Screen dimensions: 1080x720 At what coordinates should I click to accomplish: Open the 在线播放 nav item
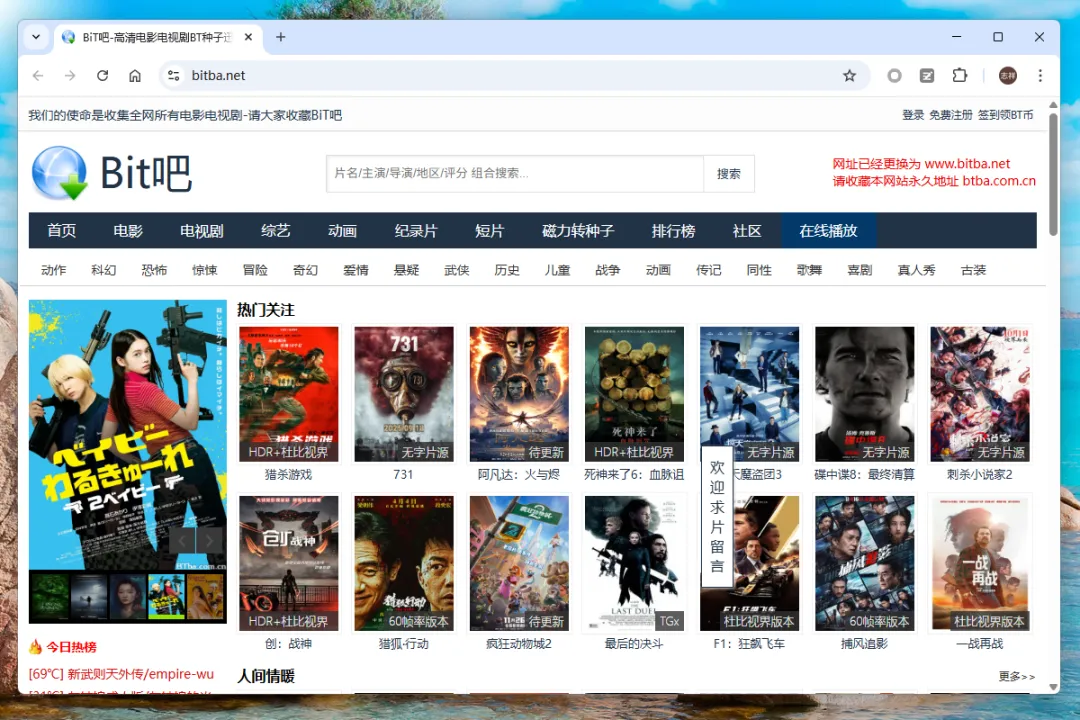click(x=829, y=231)
